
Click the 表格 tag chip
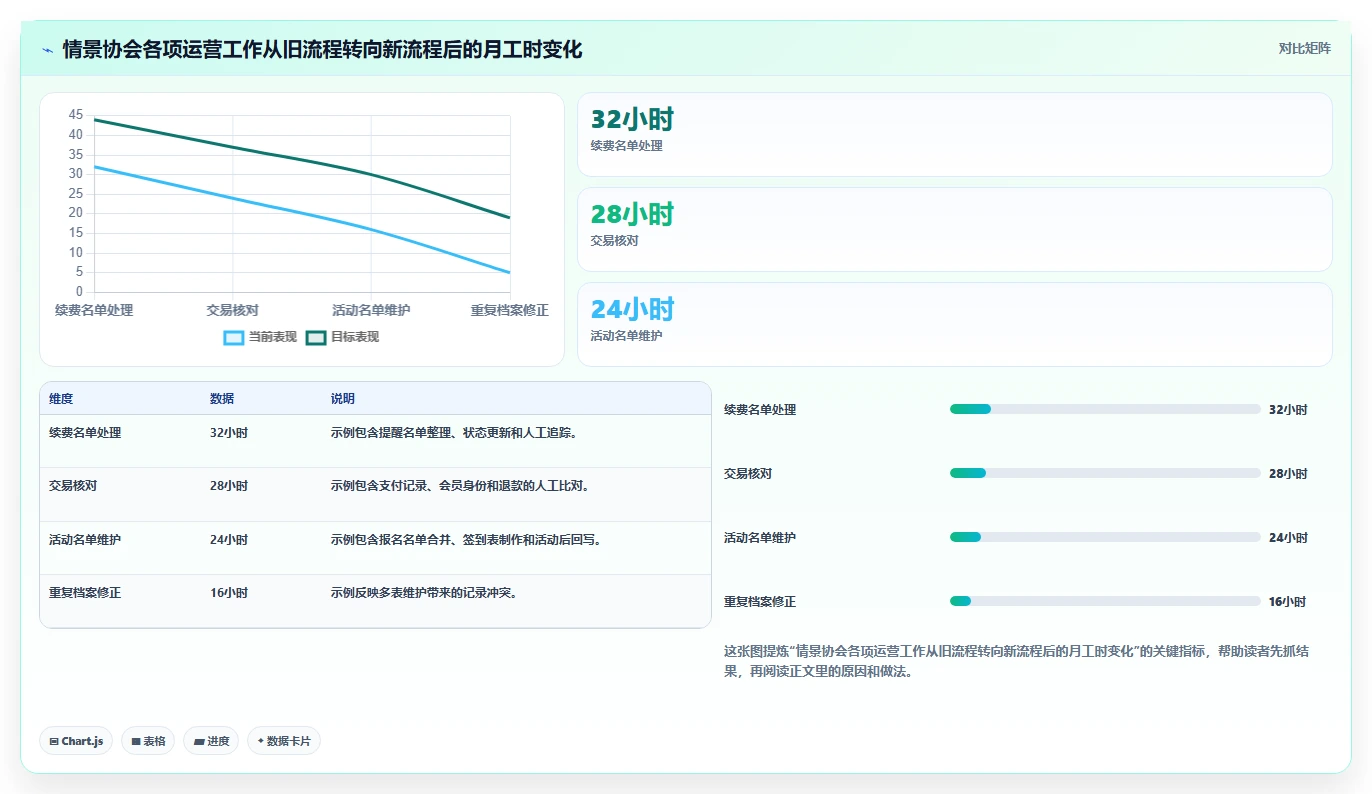click(x=148, y=741)
